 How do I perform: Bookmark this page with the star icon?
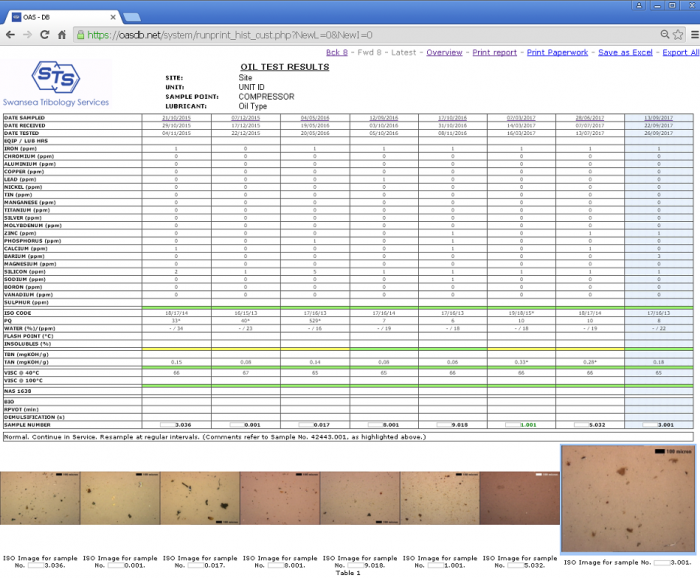677,34
